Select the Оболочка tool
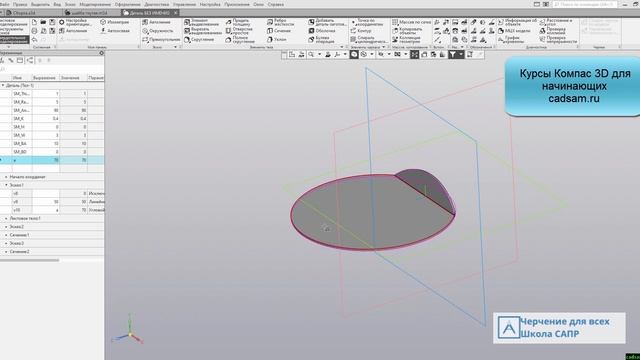This screenshot has height=360, width=640. [x=322, y=31]
